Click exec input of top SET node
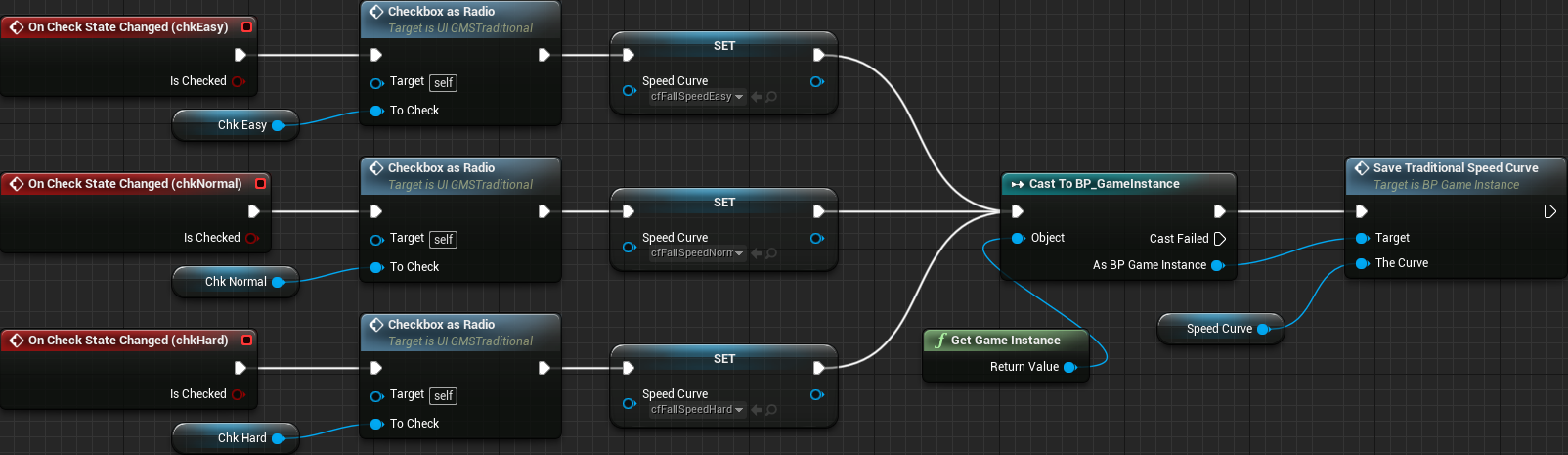Image resolution: width=1568 pixels, height=455 pixels. (x=629, y=55)
